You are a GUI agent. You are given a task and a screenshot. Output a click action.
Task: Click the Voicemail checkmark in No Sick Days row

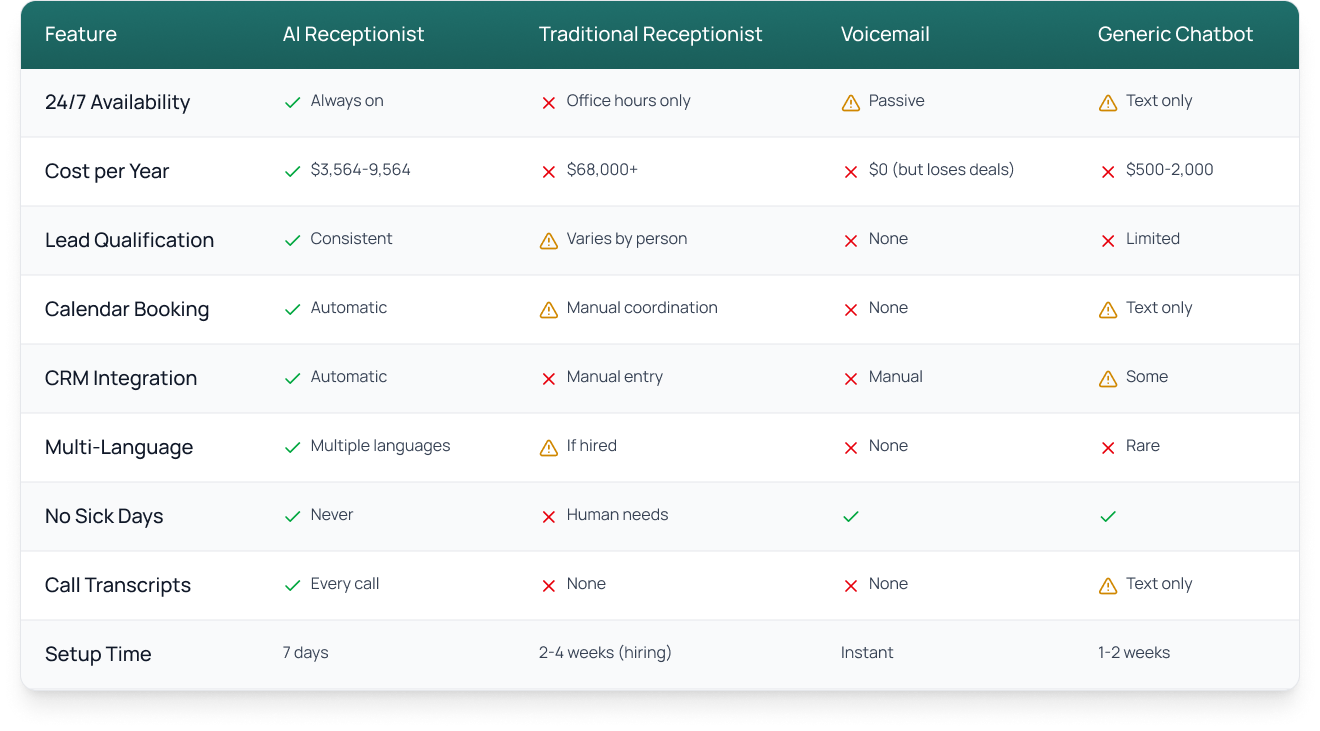tap(850, 516)
